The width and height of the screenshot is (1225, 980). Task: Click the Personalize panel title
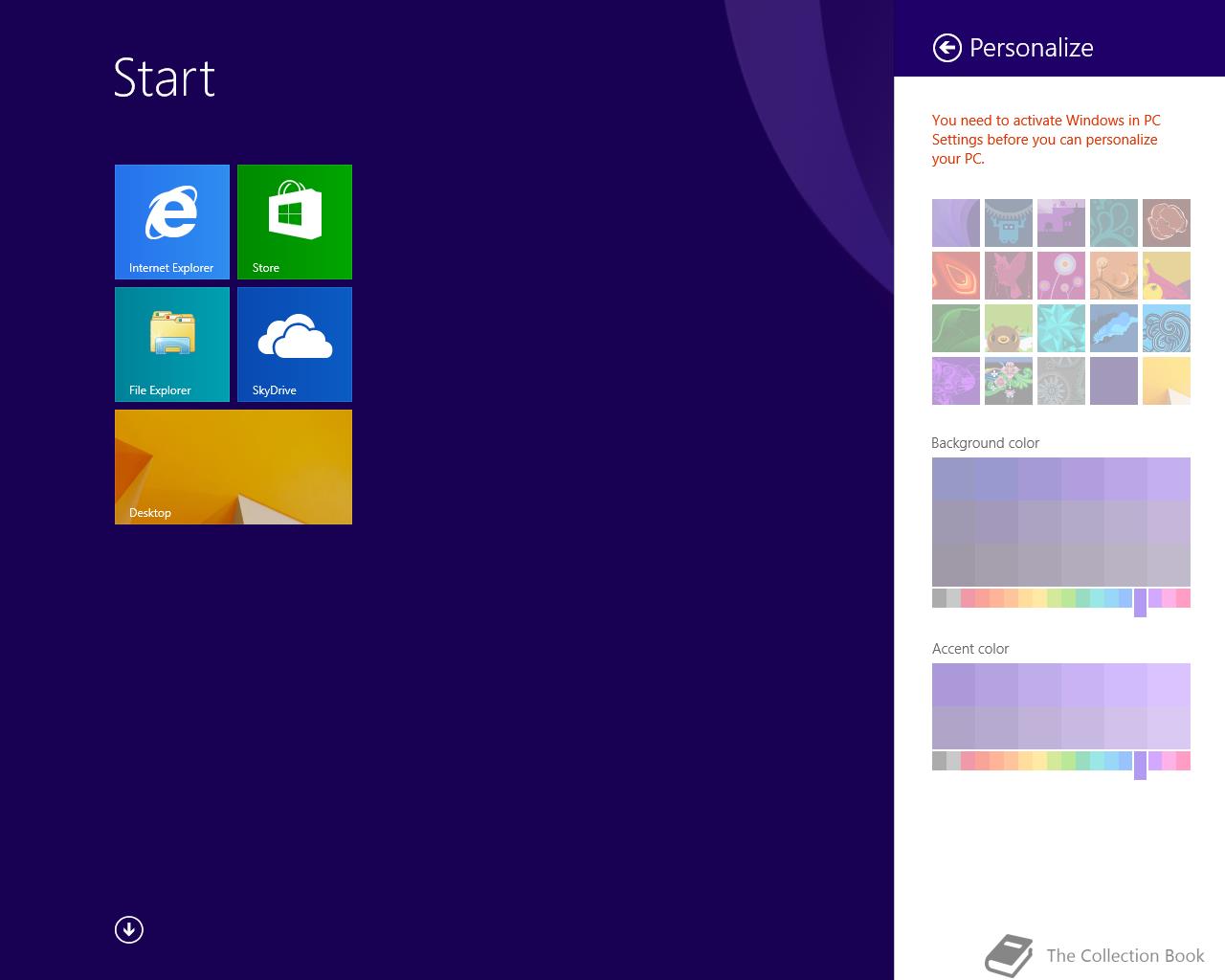[x=1031, y=48]
